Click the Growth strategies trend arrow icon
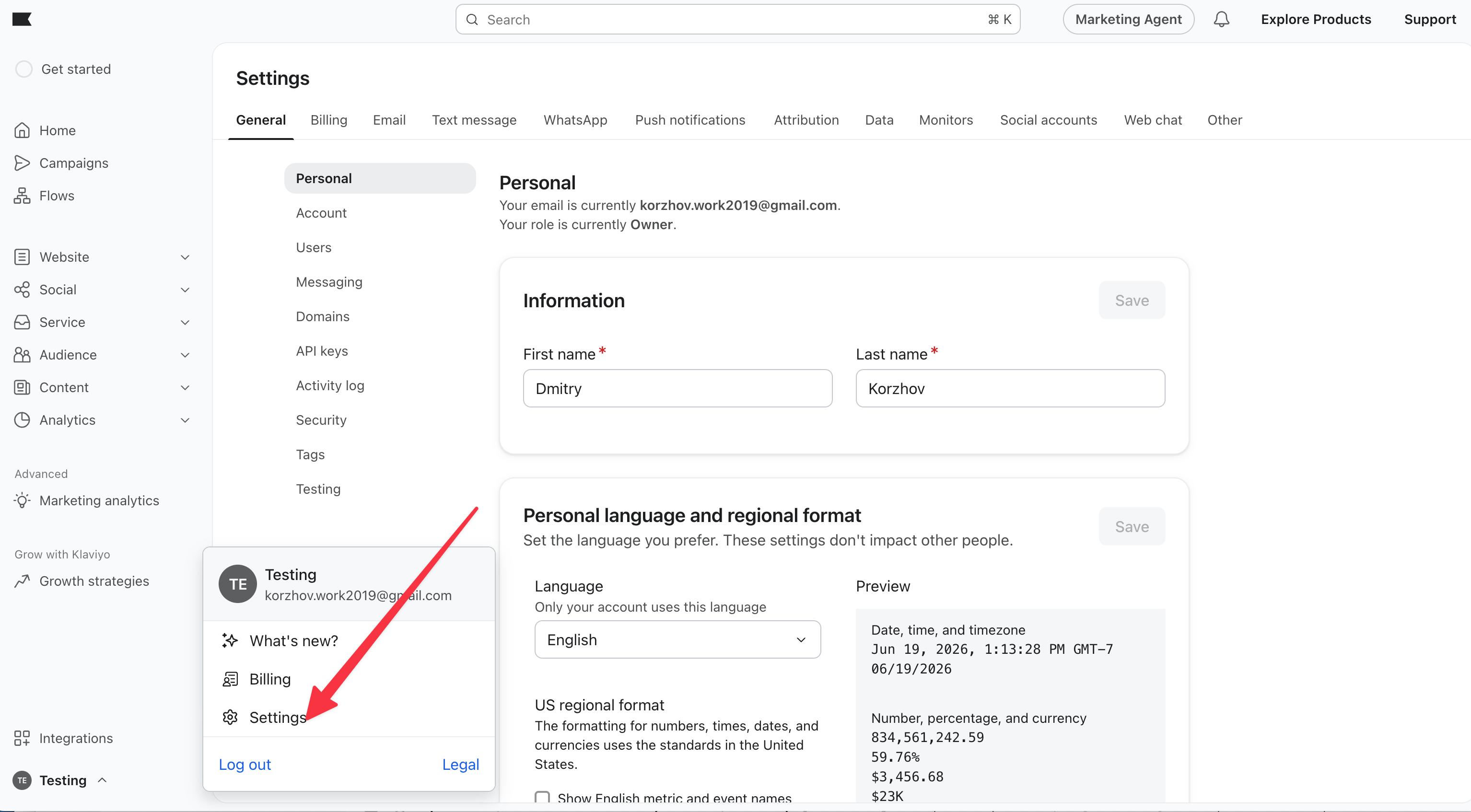Screen dimensions: 1471x812 pos(22,581)
